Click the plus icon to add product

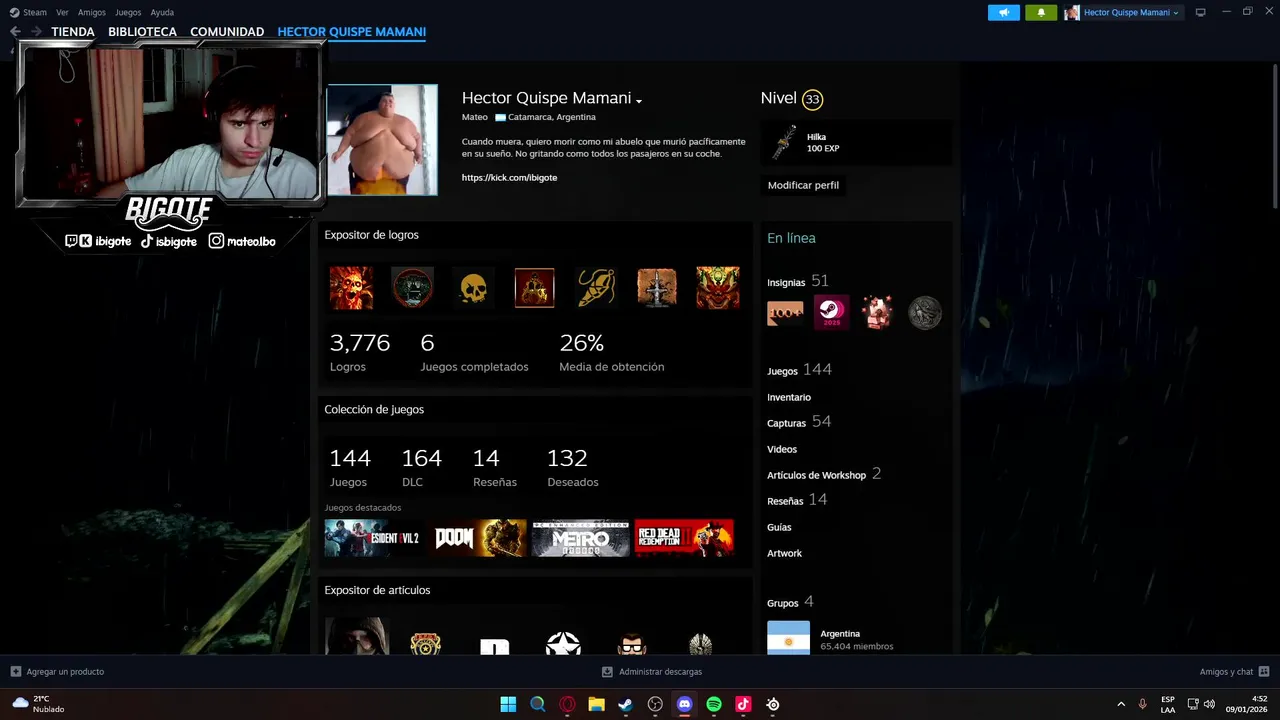16,672
